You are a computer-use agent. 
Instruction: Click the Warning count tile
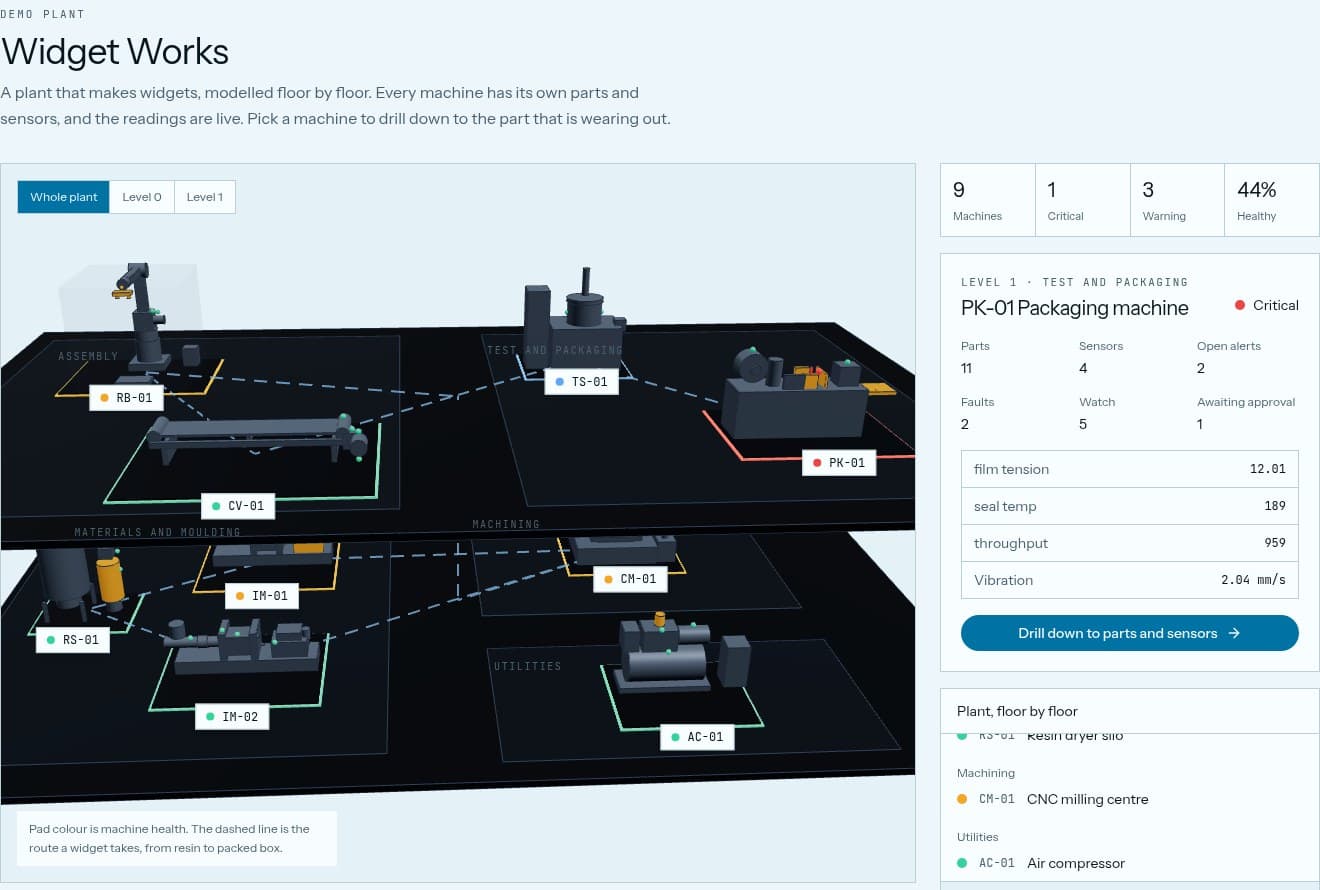pos(1177,200)
